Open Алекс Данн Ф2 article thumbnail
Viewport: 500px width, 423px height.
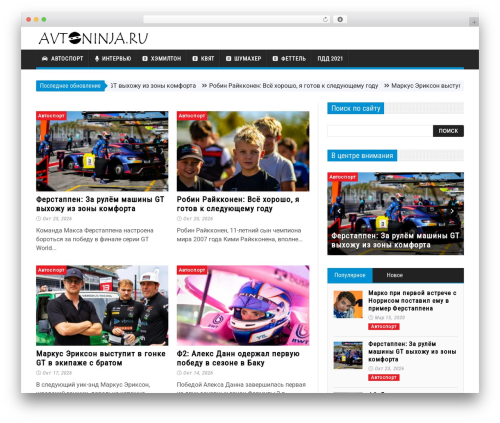pyautogui.click(x=243, y=305)
